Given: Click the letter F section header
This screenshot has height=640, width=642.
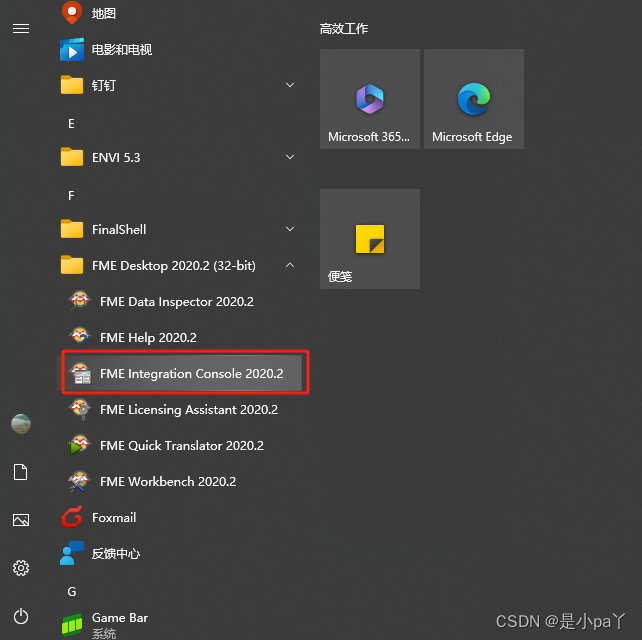Looking at the screenshot, I should [71, 196].
